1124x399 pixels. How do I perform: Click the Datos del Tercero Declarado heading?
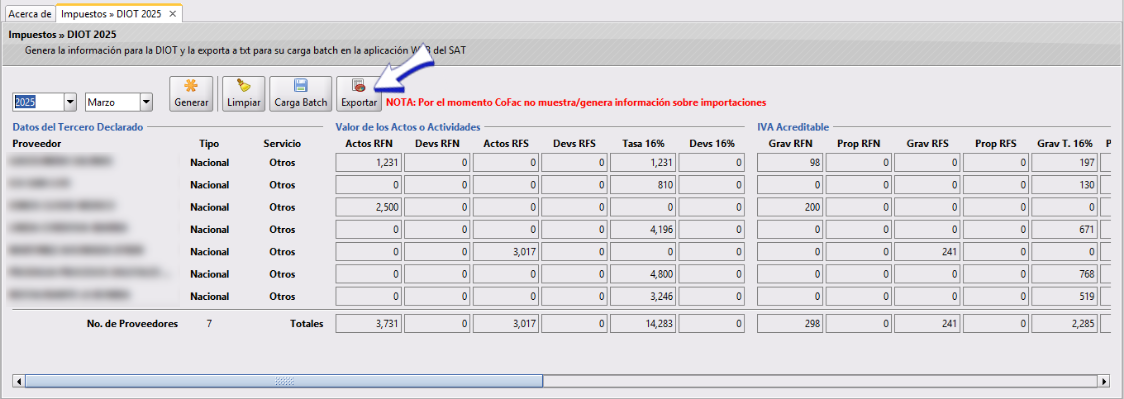click(x=78, y=127)
